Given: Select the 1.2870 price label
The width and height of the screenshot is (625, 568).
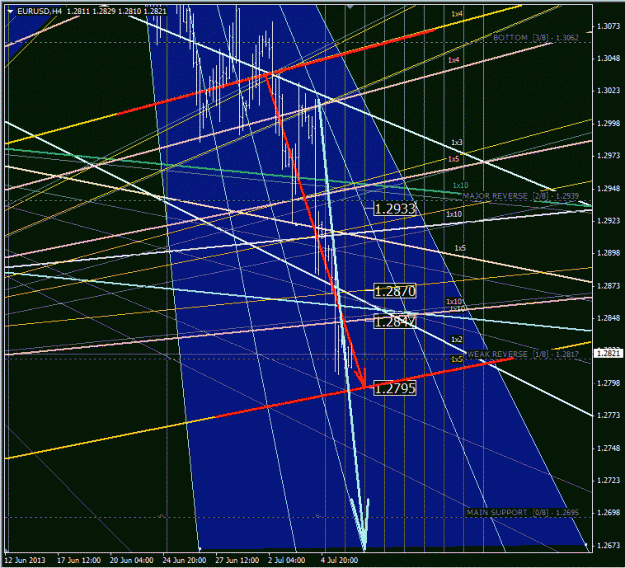Looking at the screenshot, I should [x=395, y=291].
